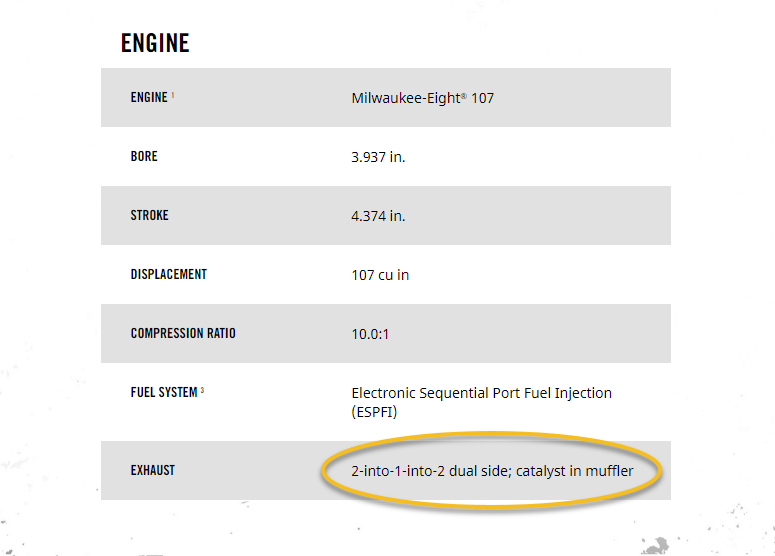
Task: Click the EXHAUST row label
Action: click(x=153, y=470)
